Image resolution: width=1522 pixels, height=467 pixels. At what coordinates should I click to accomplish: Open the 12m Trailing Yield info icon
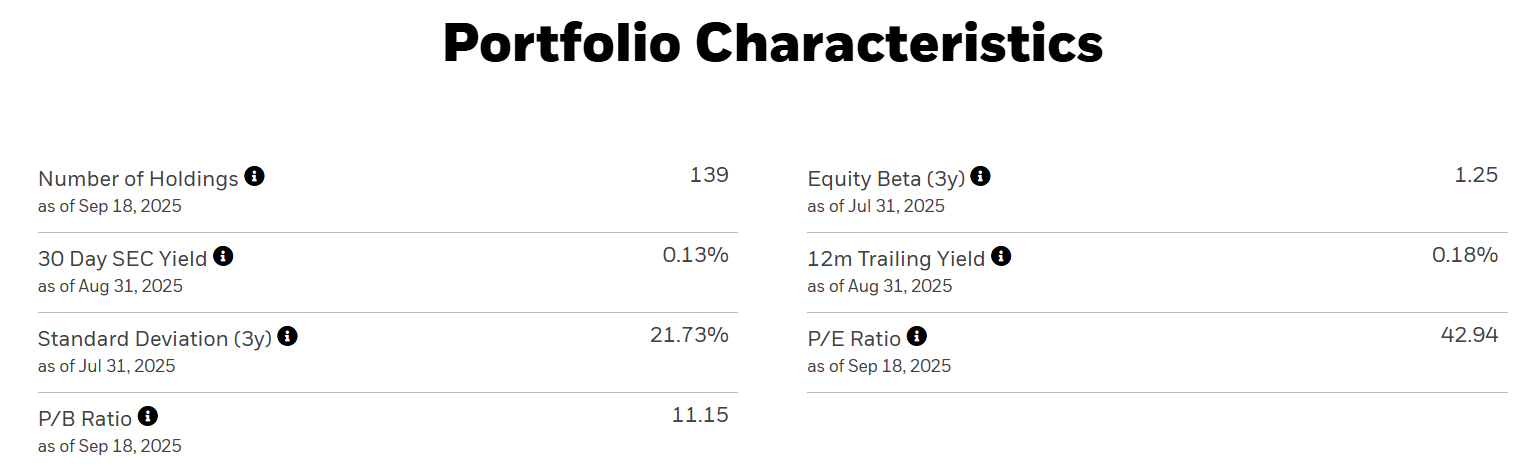tap(1002, 257)
